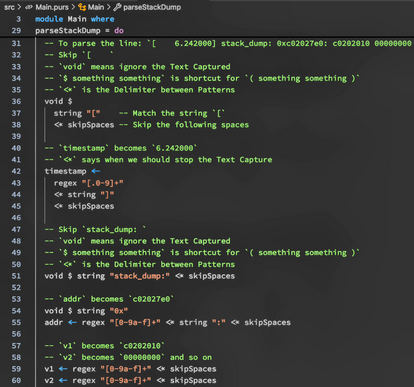
Task: Place cursor on the word timestamp on line 42
Action: pyautogui.click(x=65, y=171)
